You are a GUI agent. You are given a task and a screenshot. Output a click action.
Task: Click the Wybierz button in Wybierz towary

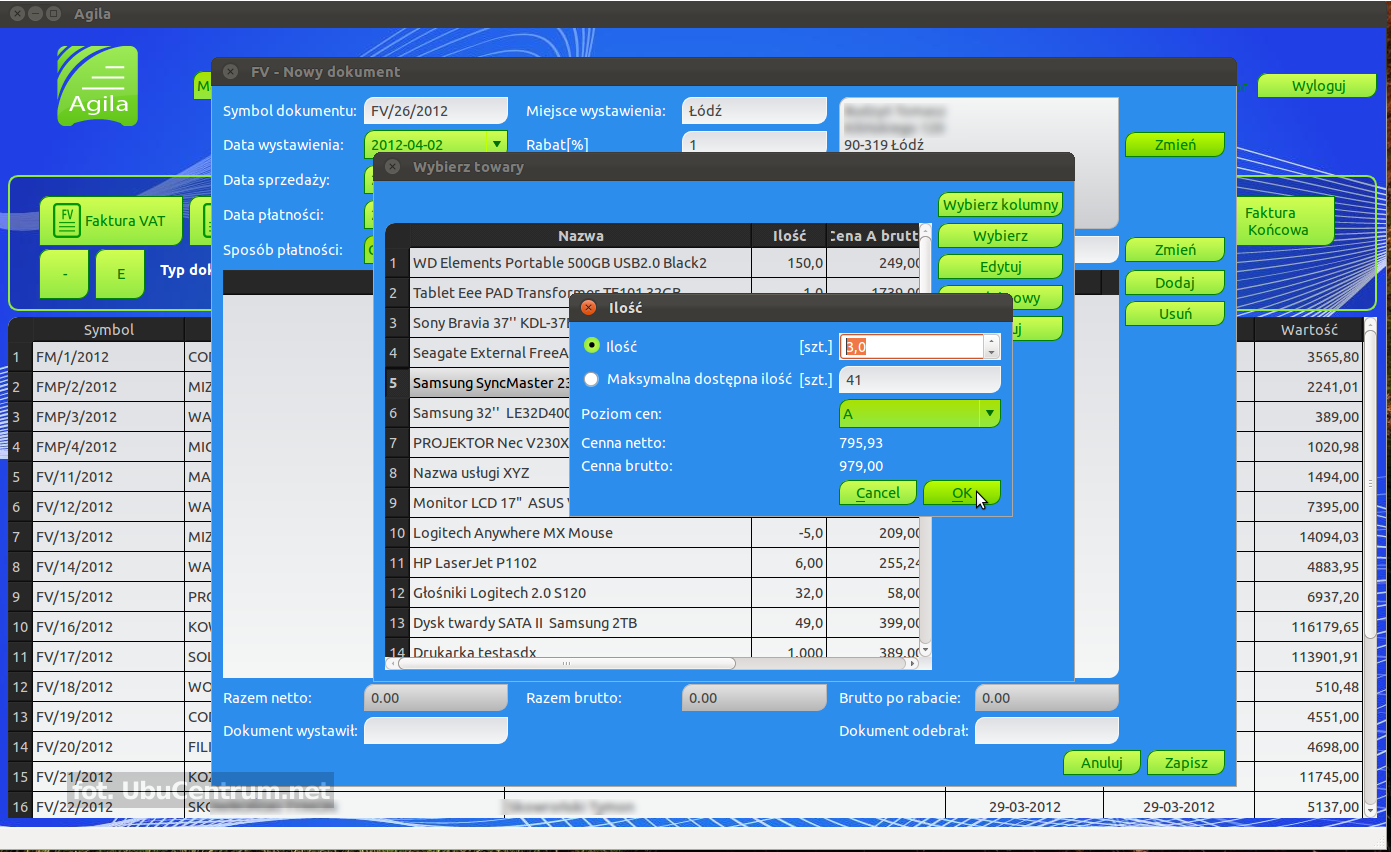click(1000, 236)
